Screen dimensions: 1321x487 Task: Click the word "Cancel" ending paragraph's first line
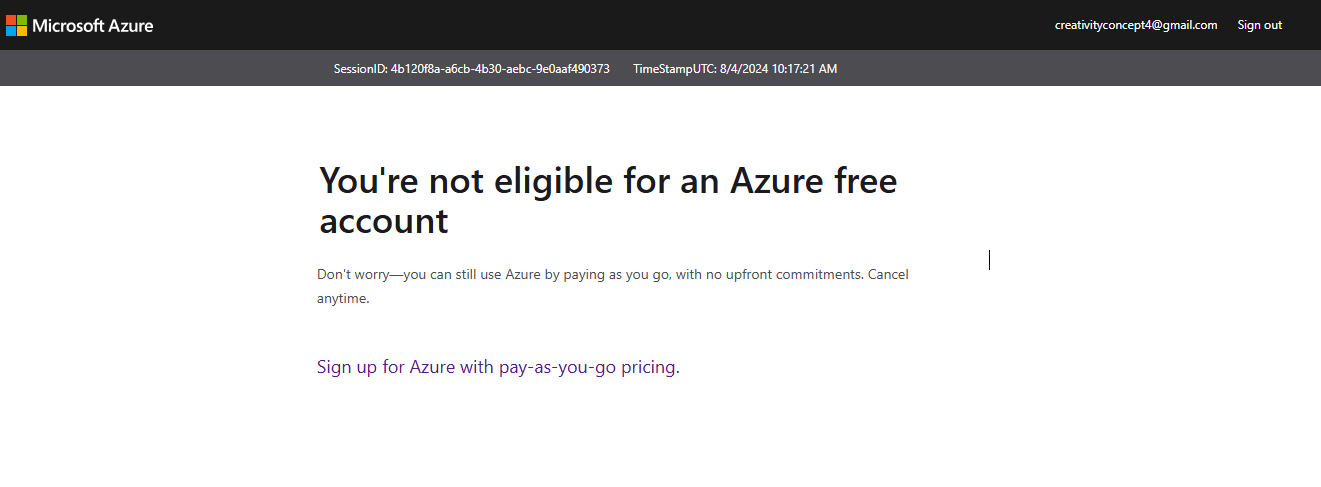click(x=888, y=274)
